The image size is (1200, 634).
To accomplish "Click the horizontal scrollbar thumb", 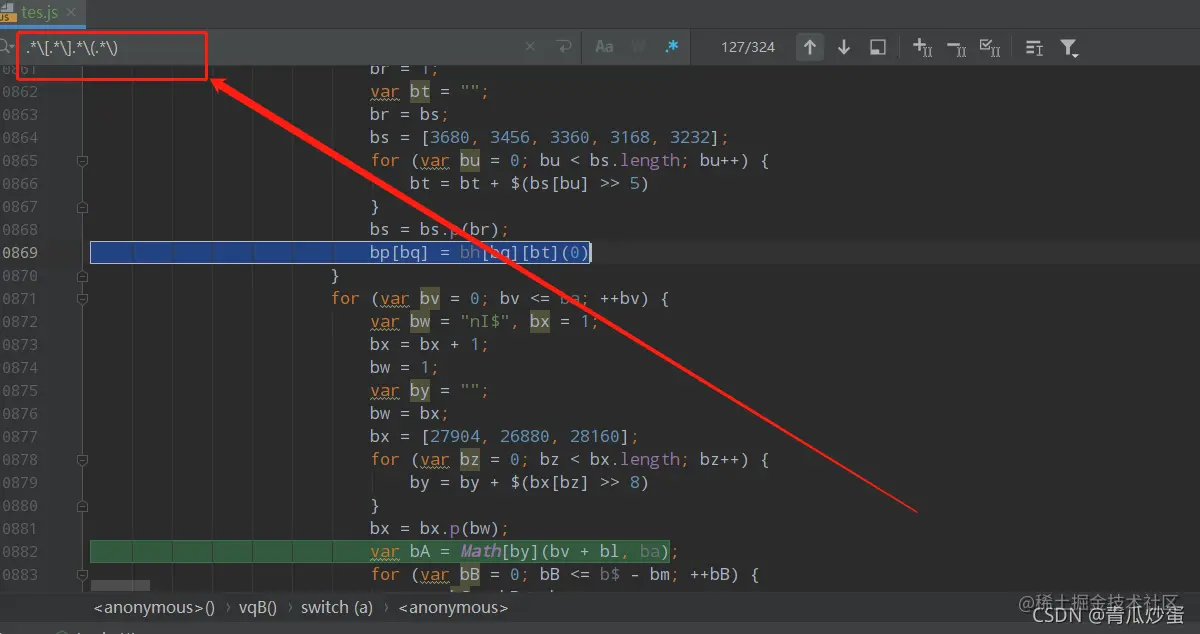I will 120,585.
